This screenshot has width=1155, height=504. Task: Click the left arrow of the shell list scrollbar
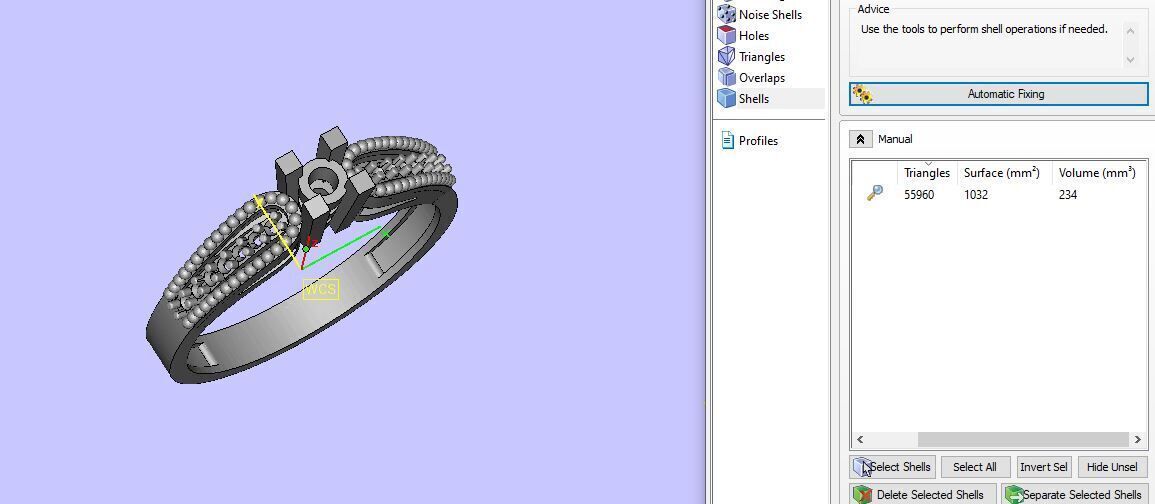(x=860, y=440)
